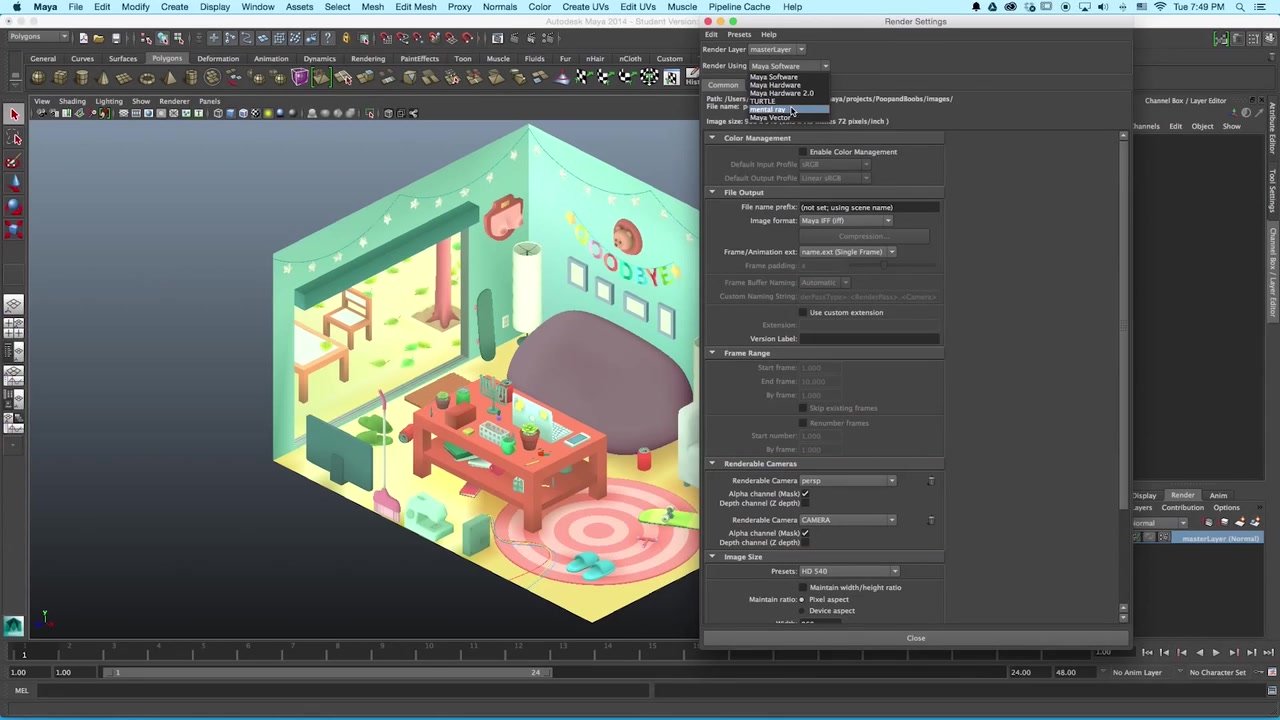The image size is (1280, 720).
Task: Create a polygon cone from shelf
Action: coord(103,78)
